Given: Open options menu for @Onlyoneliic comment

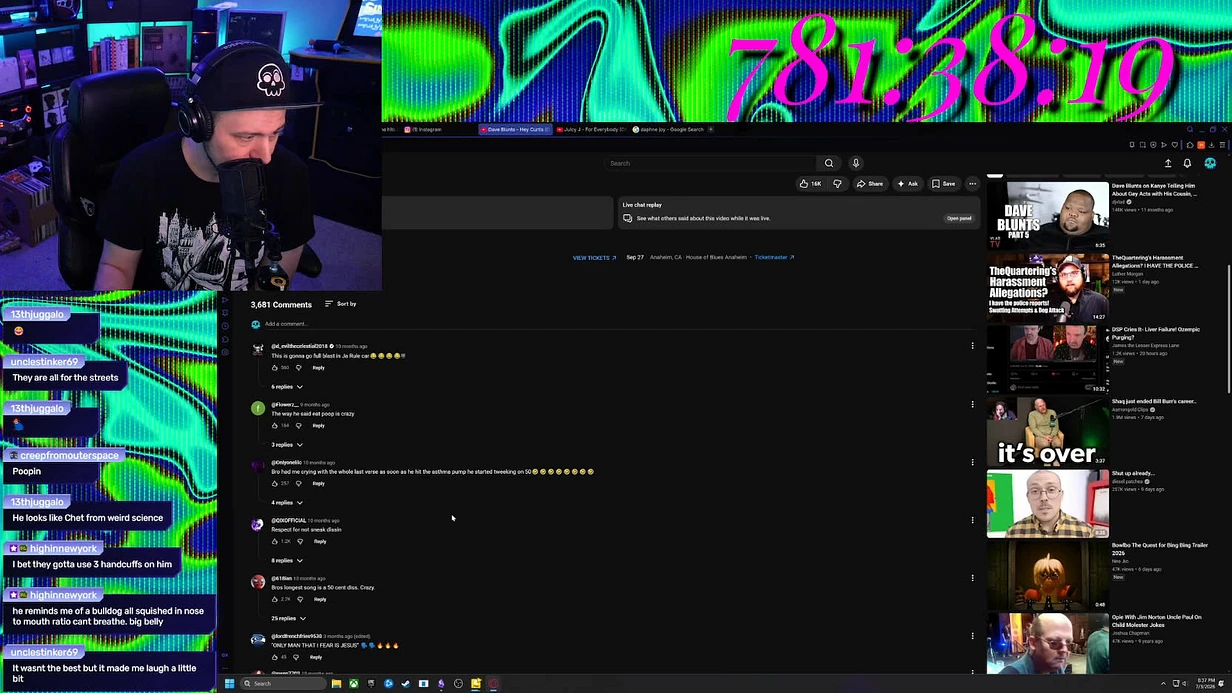Looking at the screenshot, I should coord(972,462).
